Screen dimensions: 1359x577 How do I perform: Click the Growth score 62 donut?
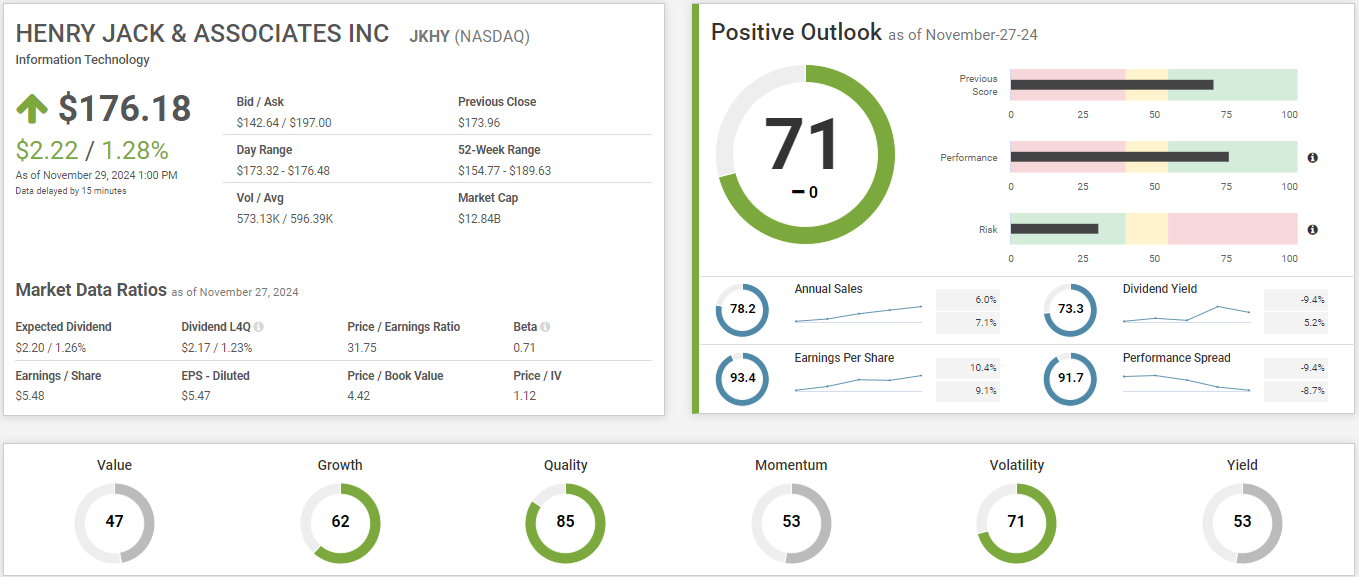(340, 522)
